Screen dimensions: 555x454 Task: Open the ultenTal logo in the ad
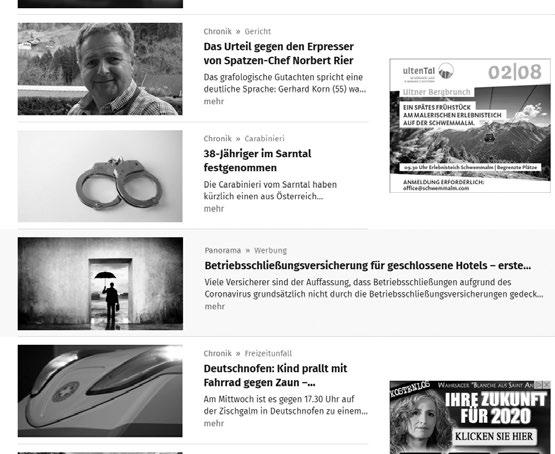[x=428, y=72]
